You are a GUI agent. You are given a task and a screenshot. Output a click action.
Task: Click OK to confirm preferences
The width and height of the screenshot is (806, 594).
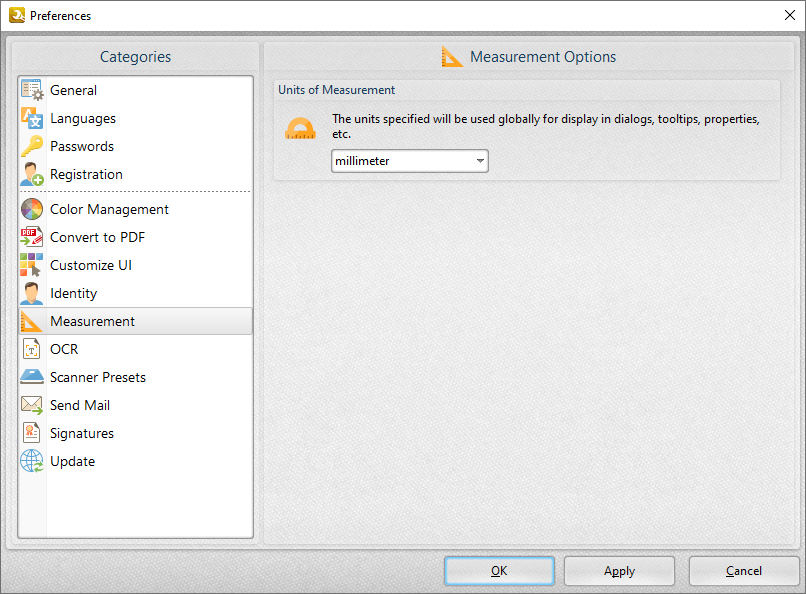[x=499, y=571]
